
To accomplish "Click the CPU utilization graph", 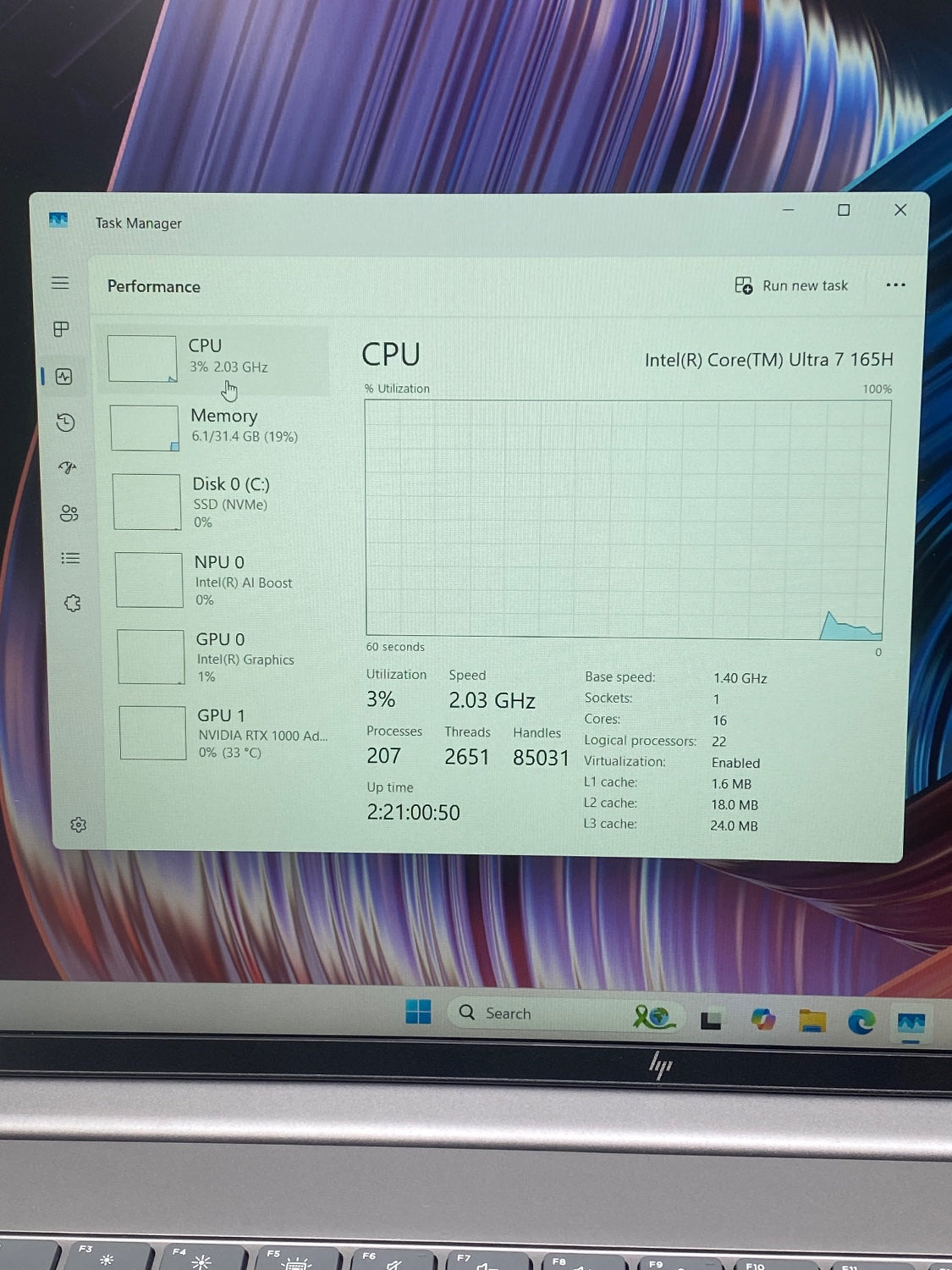I will [626, 518].
